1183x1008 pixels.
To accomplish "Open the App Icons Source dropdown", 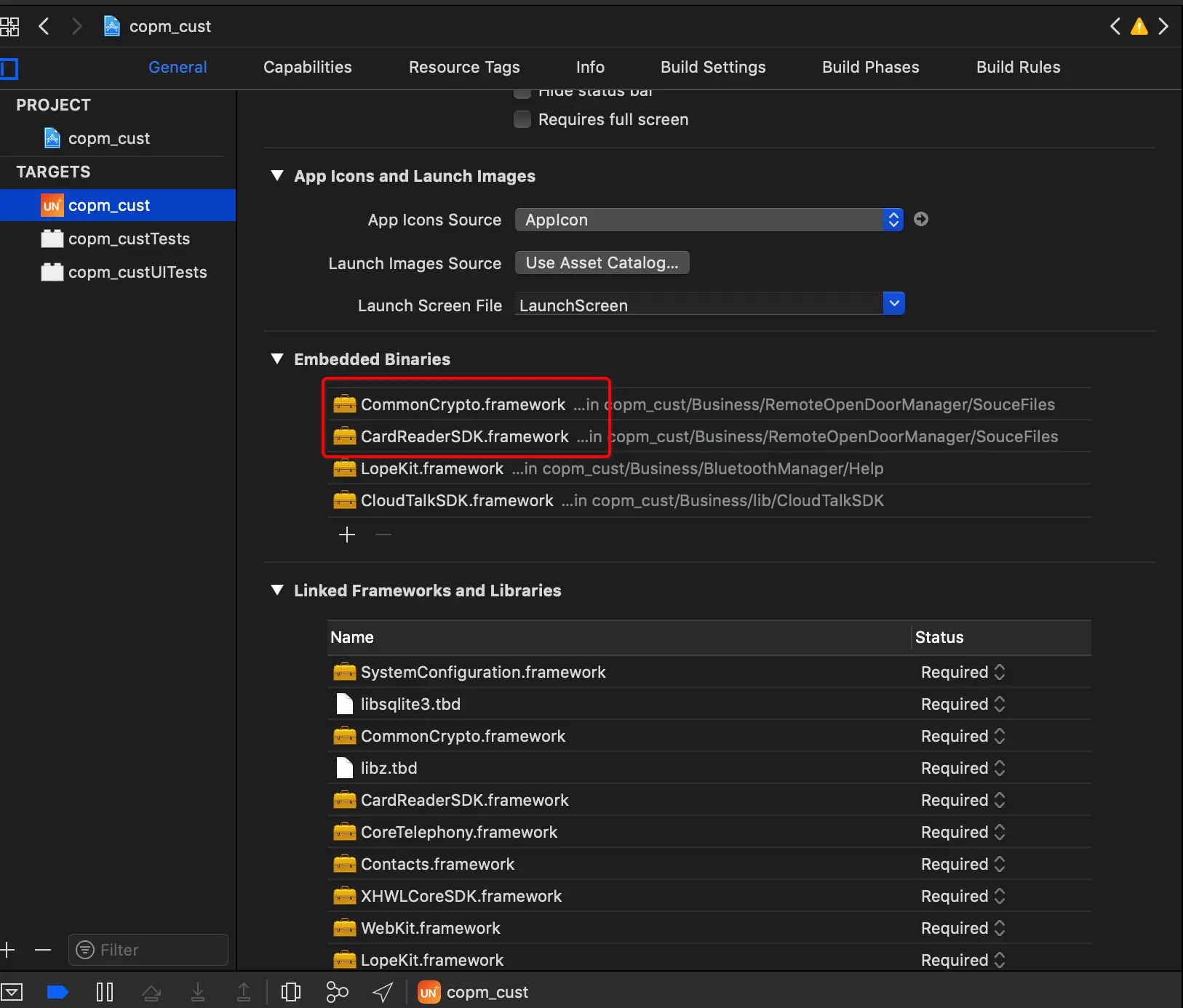I will (x=892, y=219).
